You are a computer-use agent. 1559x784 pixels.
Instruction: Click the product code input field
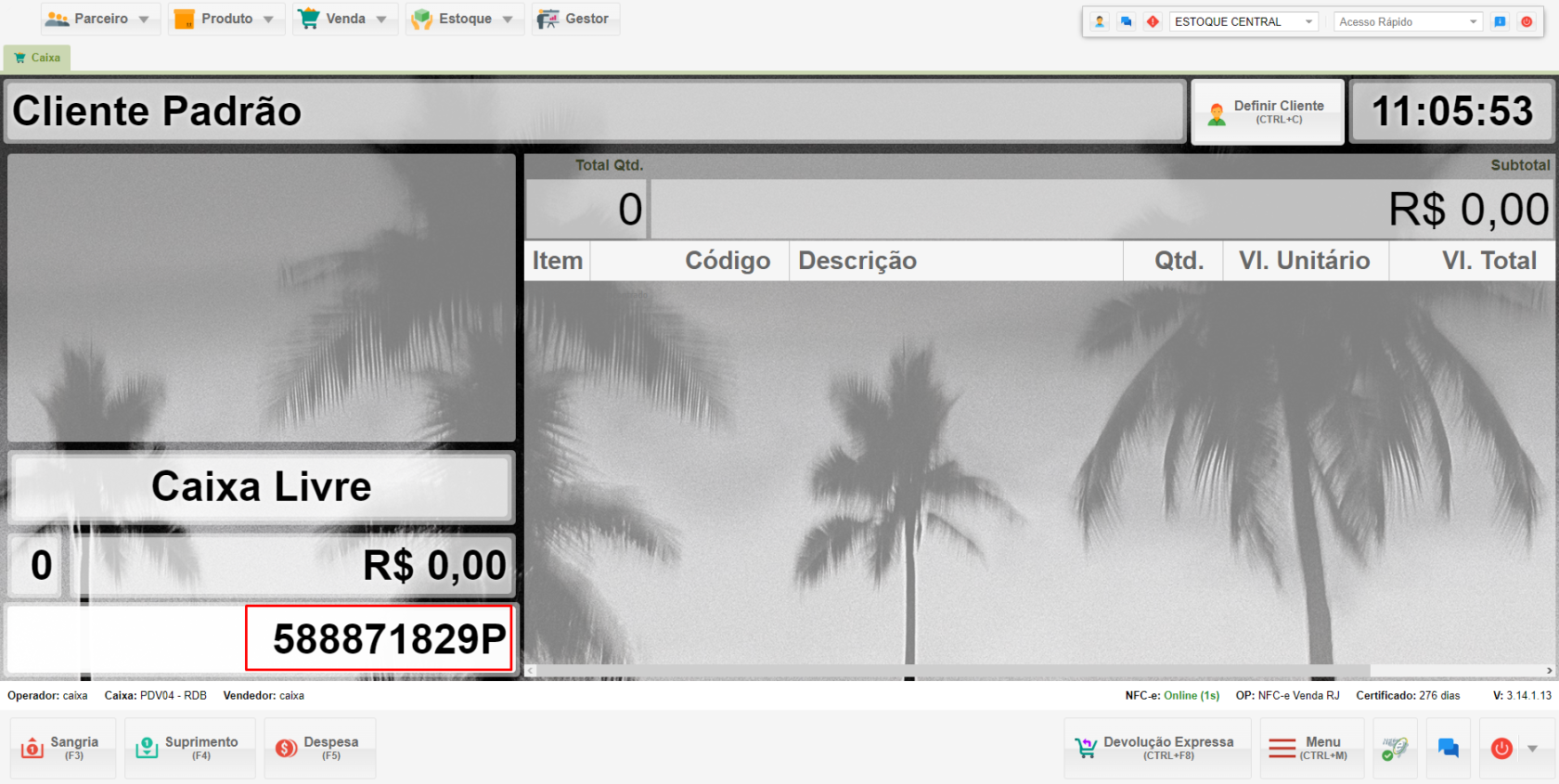click(x=379, y=638)
